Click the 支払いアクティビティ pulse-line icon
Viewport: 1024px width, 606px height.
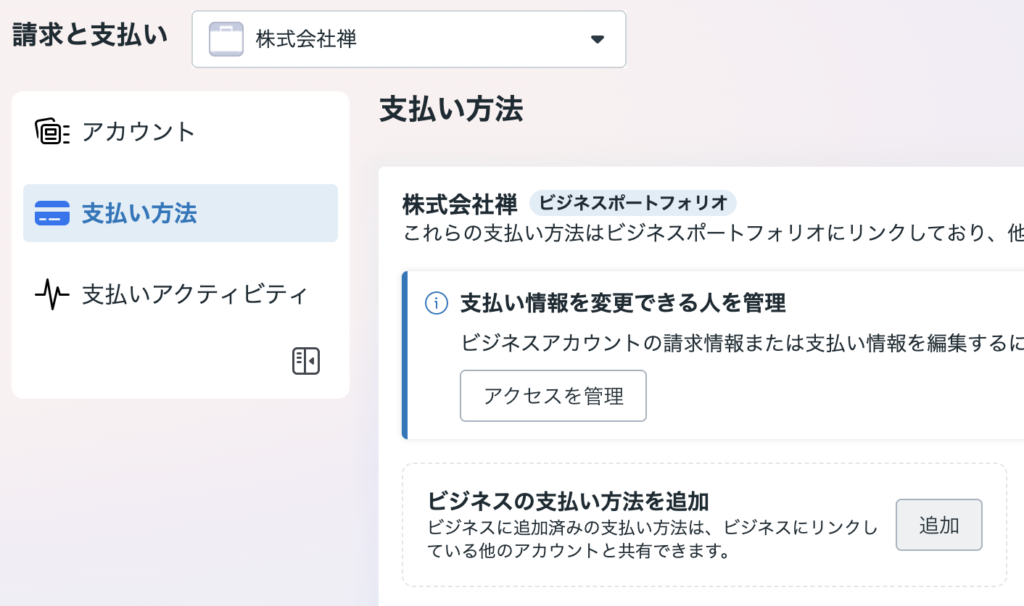(51, 294)
